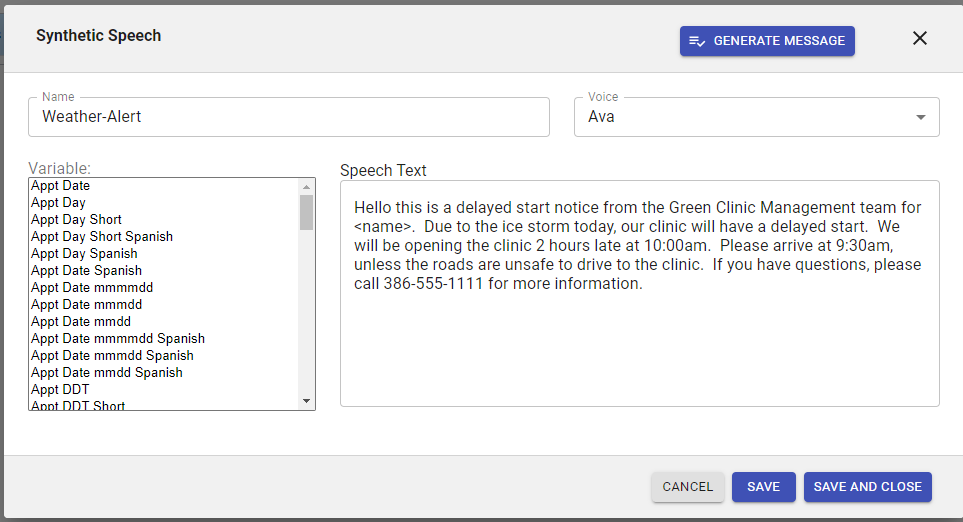Select Appt DDT variable
The height and width of the screenshot is (522, 963).
60,390
